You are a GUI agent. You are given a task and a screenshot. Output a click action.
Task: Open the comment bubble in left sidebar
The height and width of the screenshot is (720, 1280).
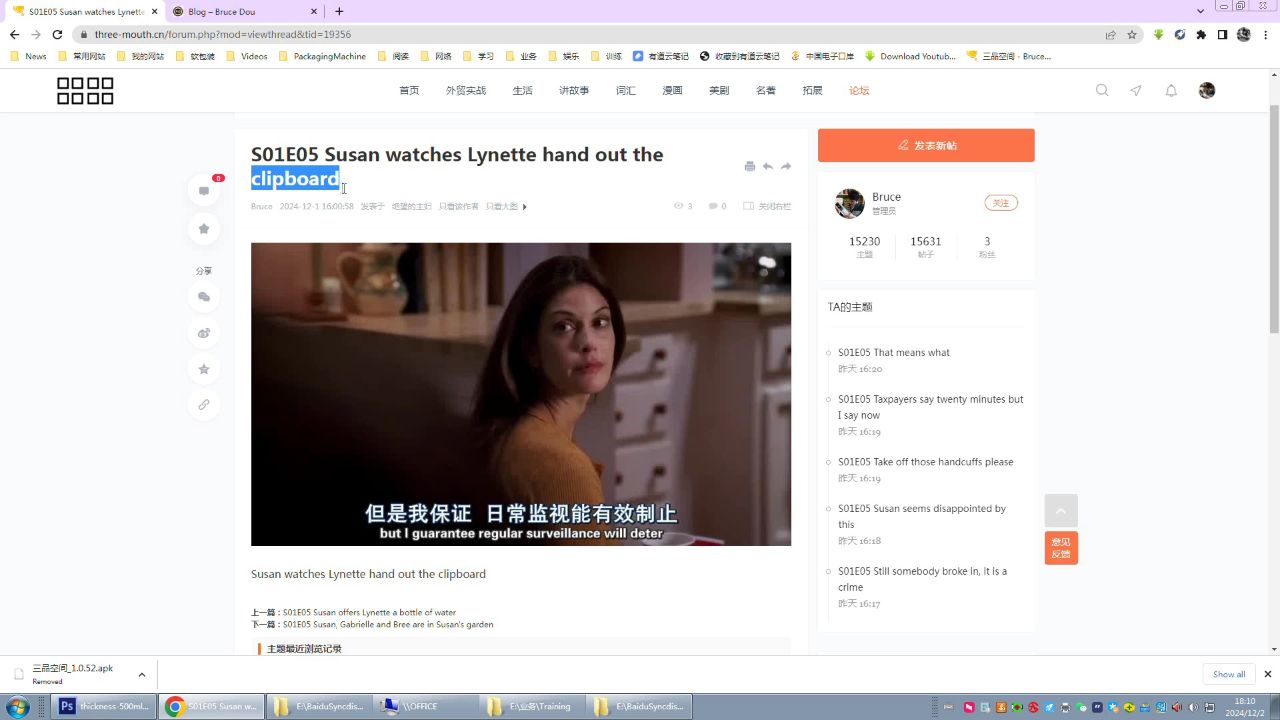[204, 191]
